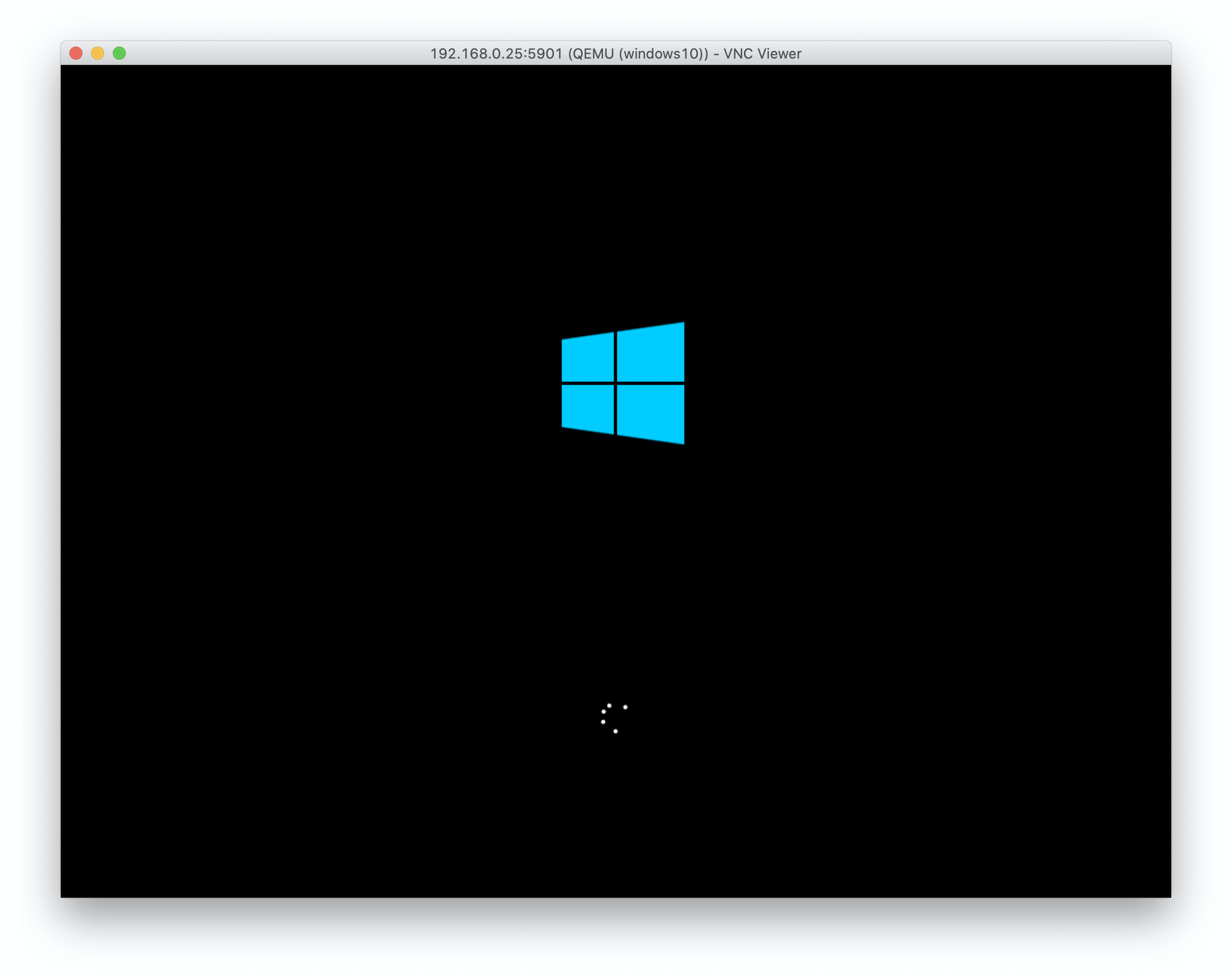The height and width of the screenshot is (978, 1232).
Task: Enter full screen using green button
Action: point(119,53)
